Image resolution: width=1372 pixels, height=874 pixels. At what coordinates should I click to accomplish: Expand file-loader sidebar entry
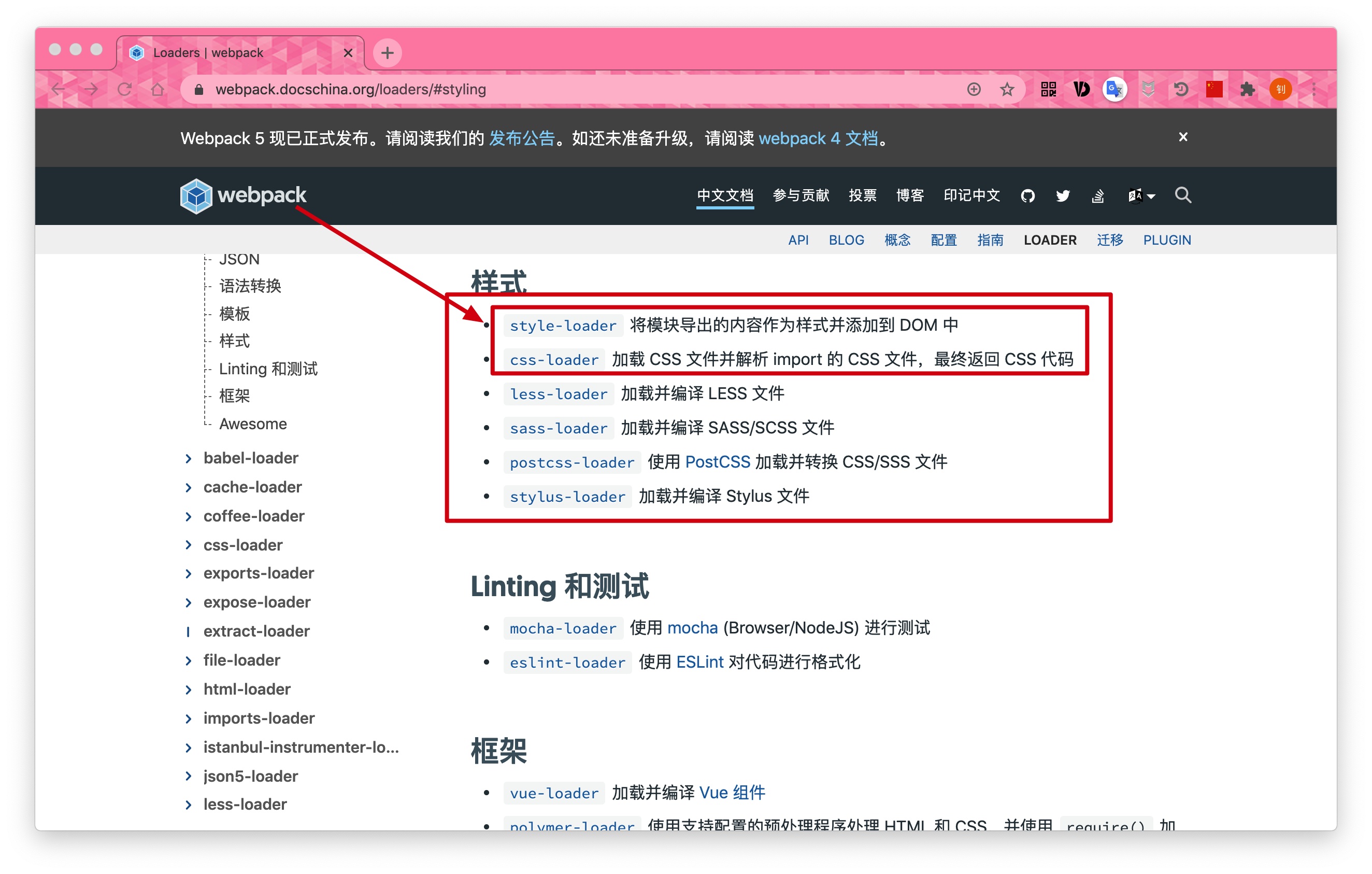pyautogui.click(x=189, y=660)
